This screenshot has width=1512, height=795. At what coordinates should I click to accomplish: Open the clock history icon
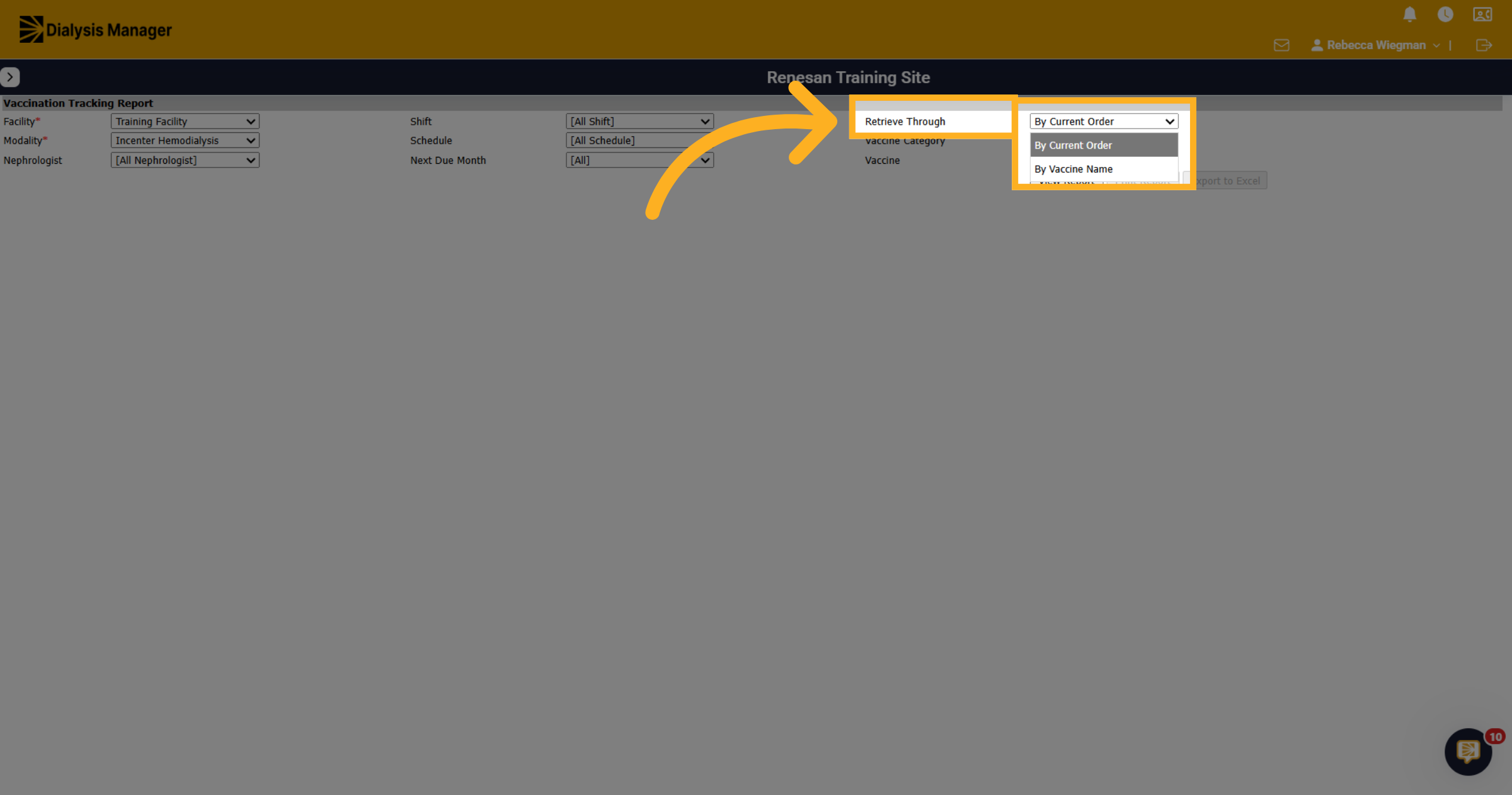click(x=1445, y=14)
